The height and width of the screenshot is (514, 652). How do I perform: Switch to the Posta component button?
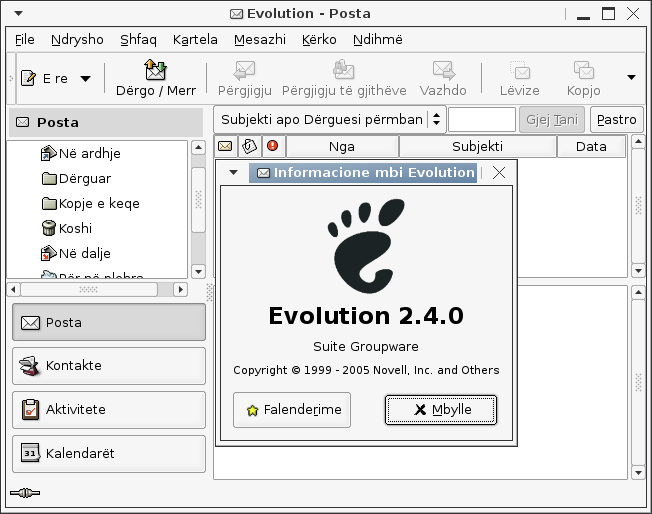[109, 322]
